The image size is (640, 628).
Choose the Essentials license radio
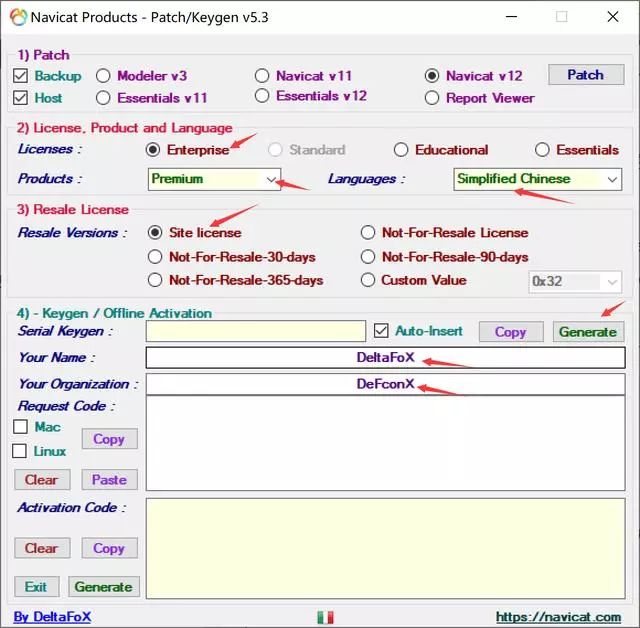(542, 150)
